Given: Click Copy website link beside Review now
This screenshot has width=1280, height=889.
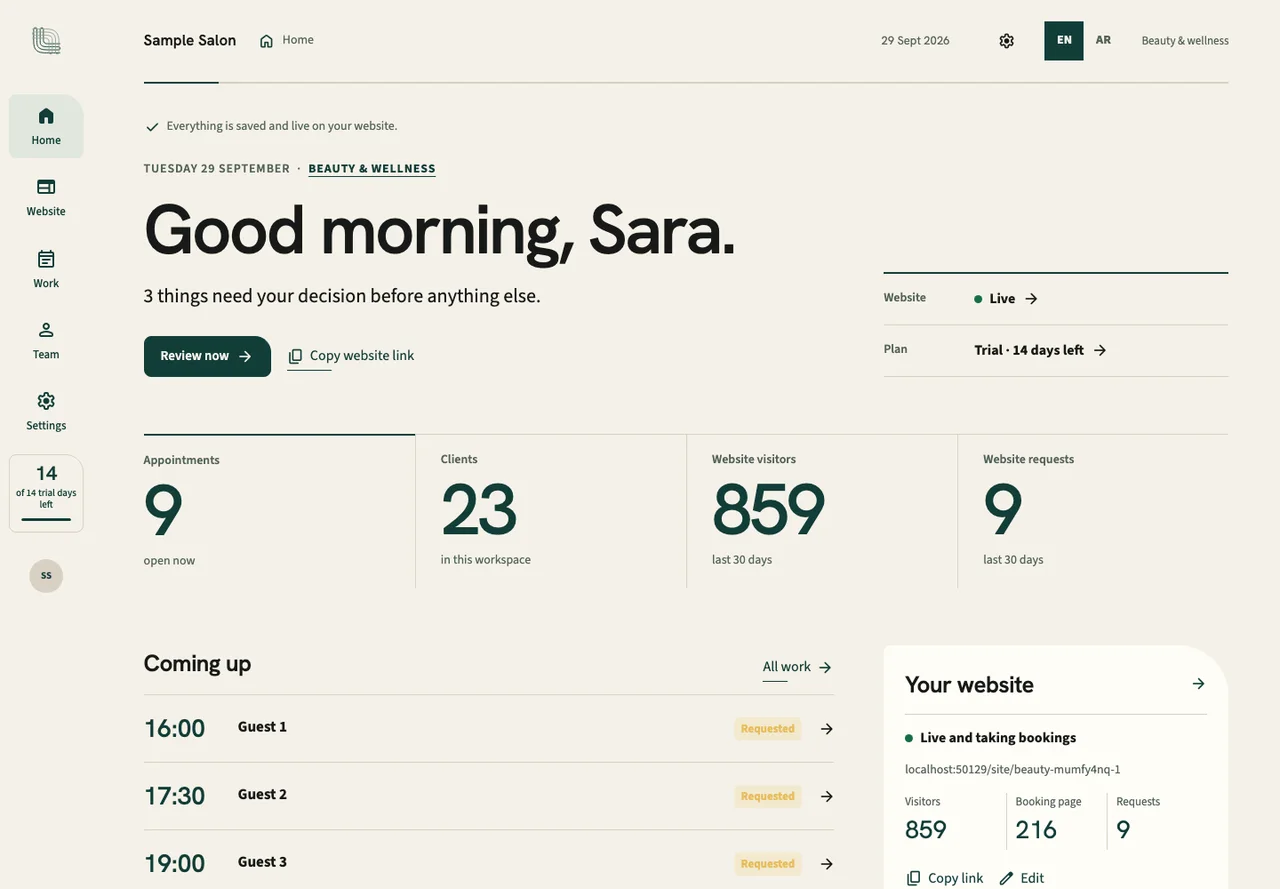Looking at the screenshot, I should (351, 356).
